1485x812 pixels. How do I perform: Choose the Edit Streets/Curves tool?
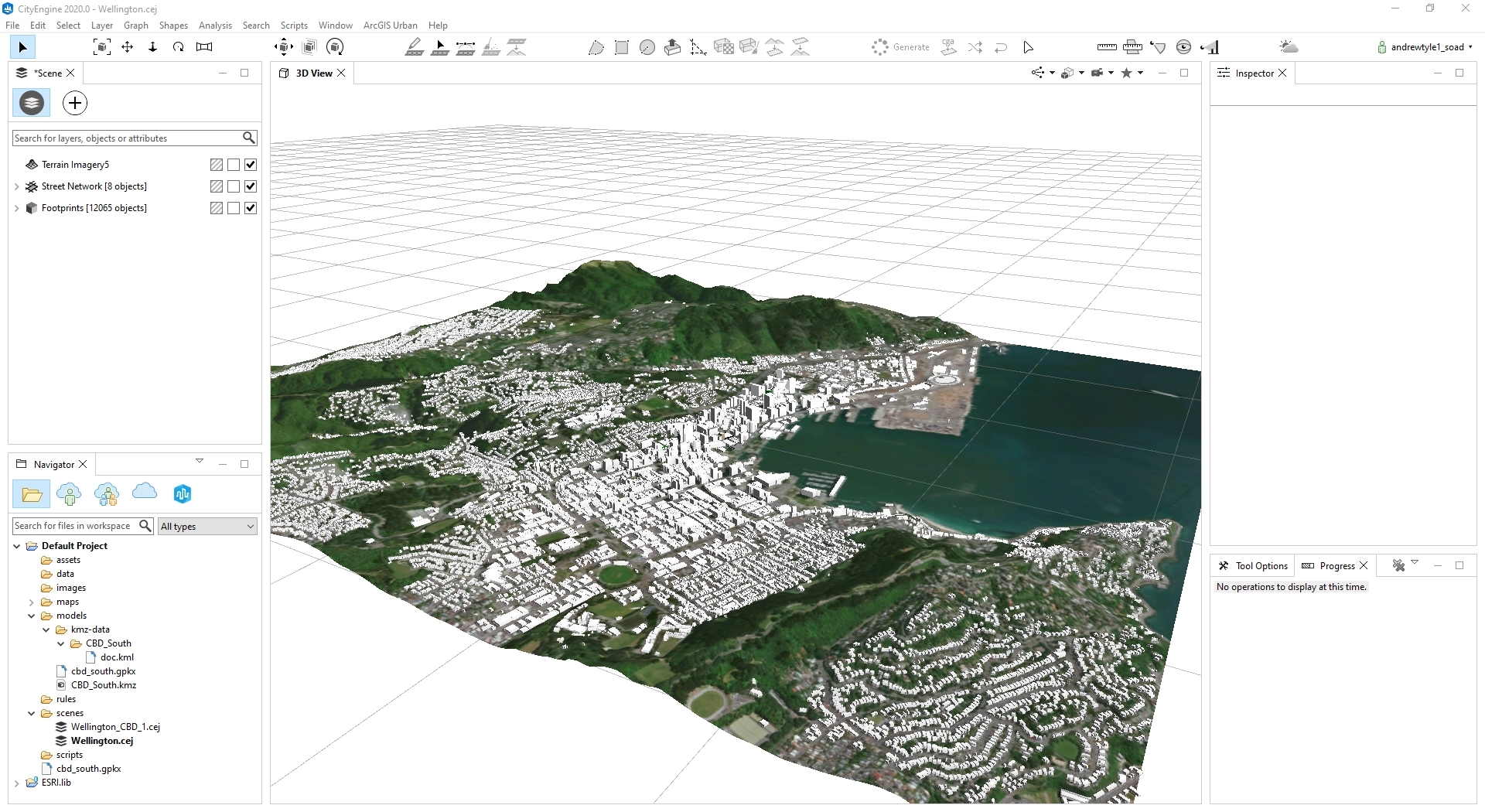click(x=440, y=47)
